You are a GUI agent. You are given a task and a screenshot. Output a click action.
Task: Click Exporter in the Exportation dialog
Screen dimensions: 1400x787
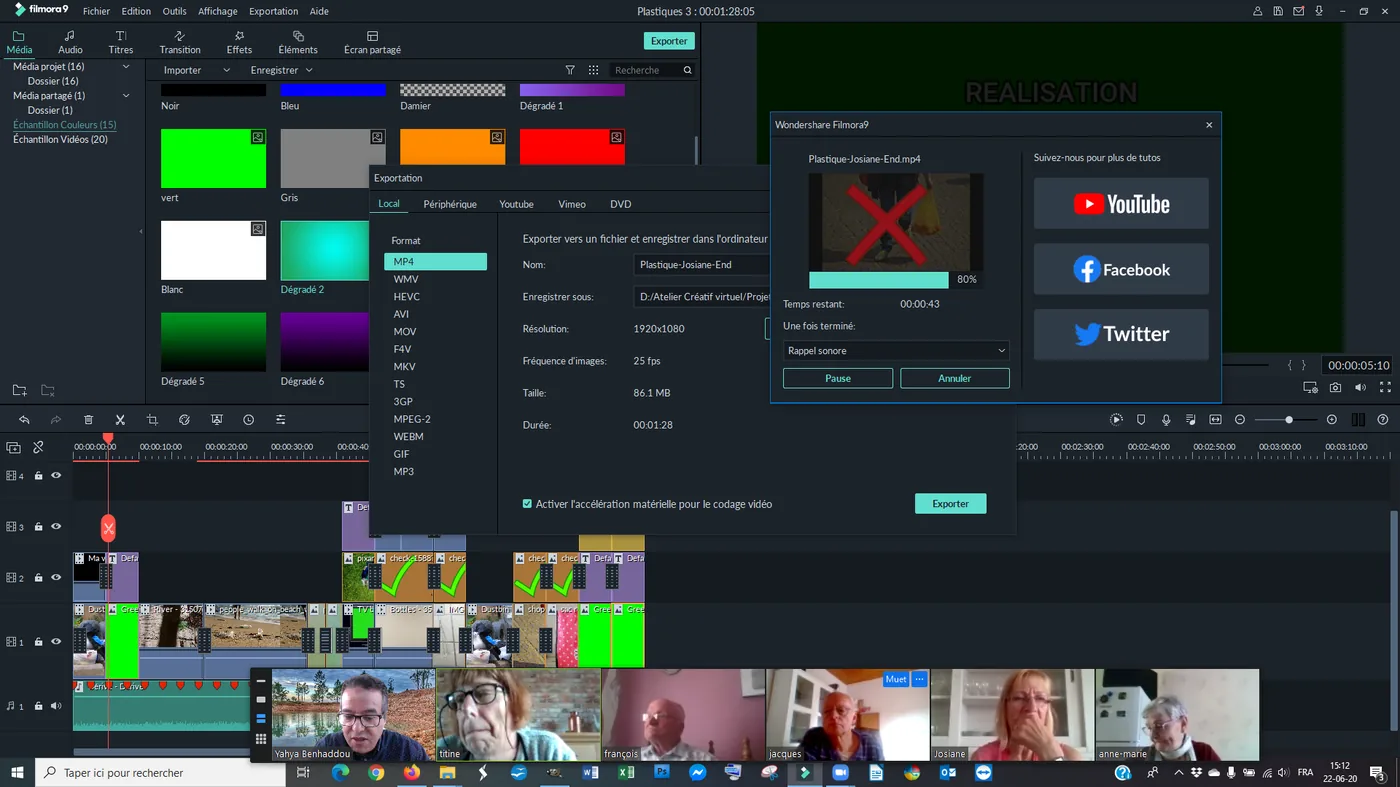click(951, 504)
